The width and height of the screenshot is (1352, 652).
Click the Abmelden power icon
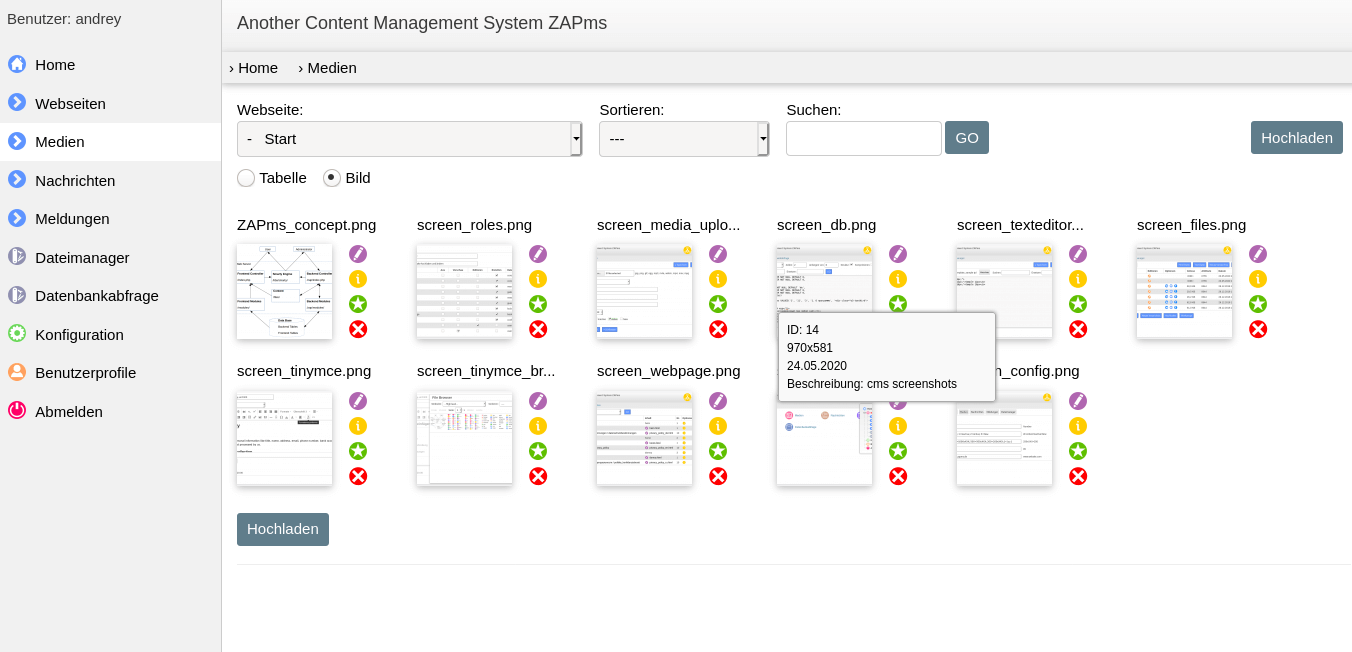coord(17,410)
